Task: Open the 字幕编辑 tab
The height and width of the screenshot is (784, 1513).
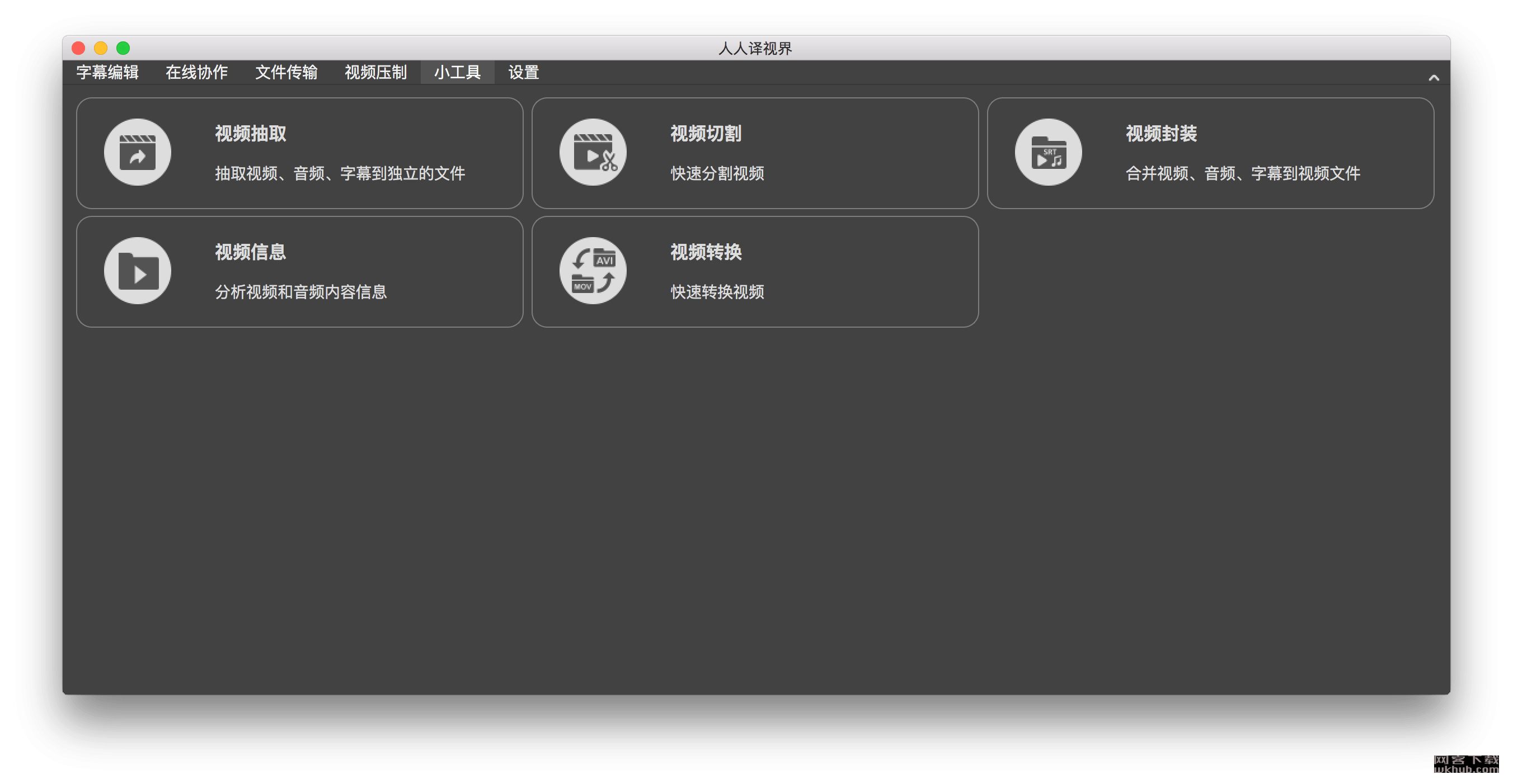Action: click(x=107, y=72)
